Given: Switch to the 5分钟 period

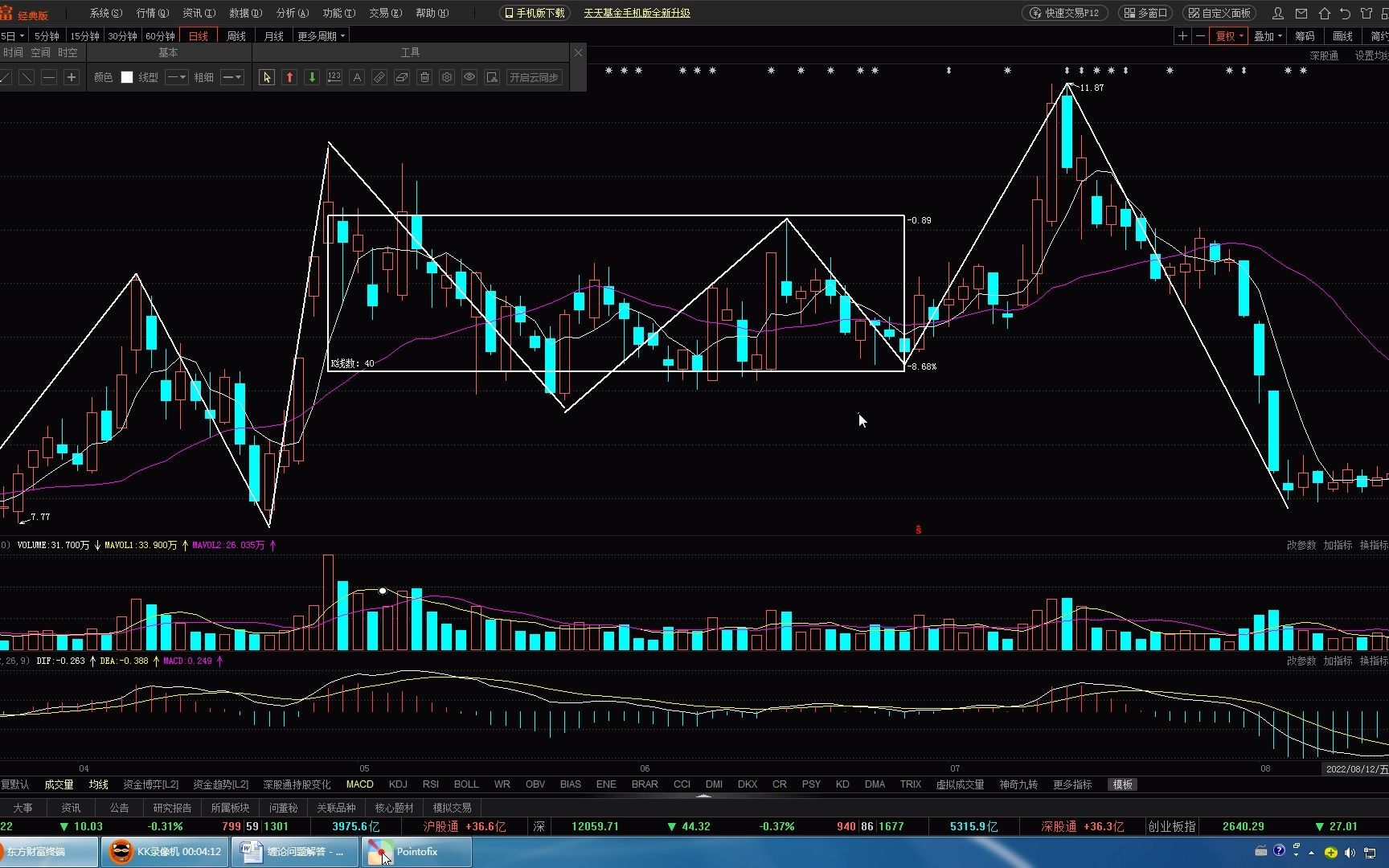Looking at the screenshot, I should pos(47,36).
